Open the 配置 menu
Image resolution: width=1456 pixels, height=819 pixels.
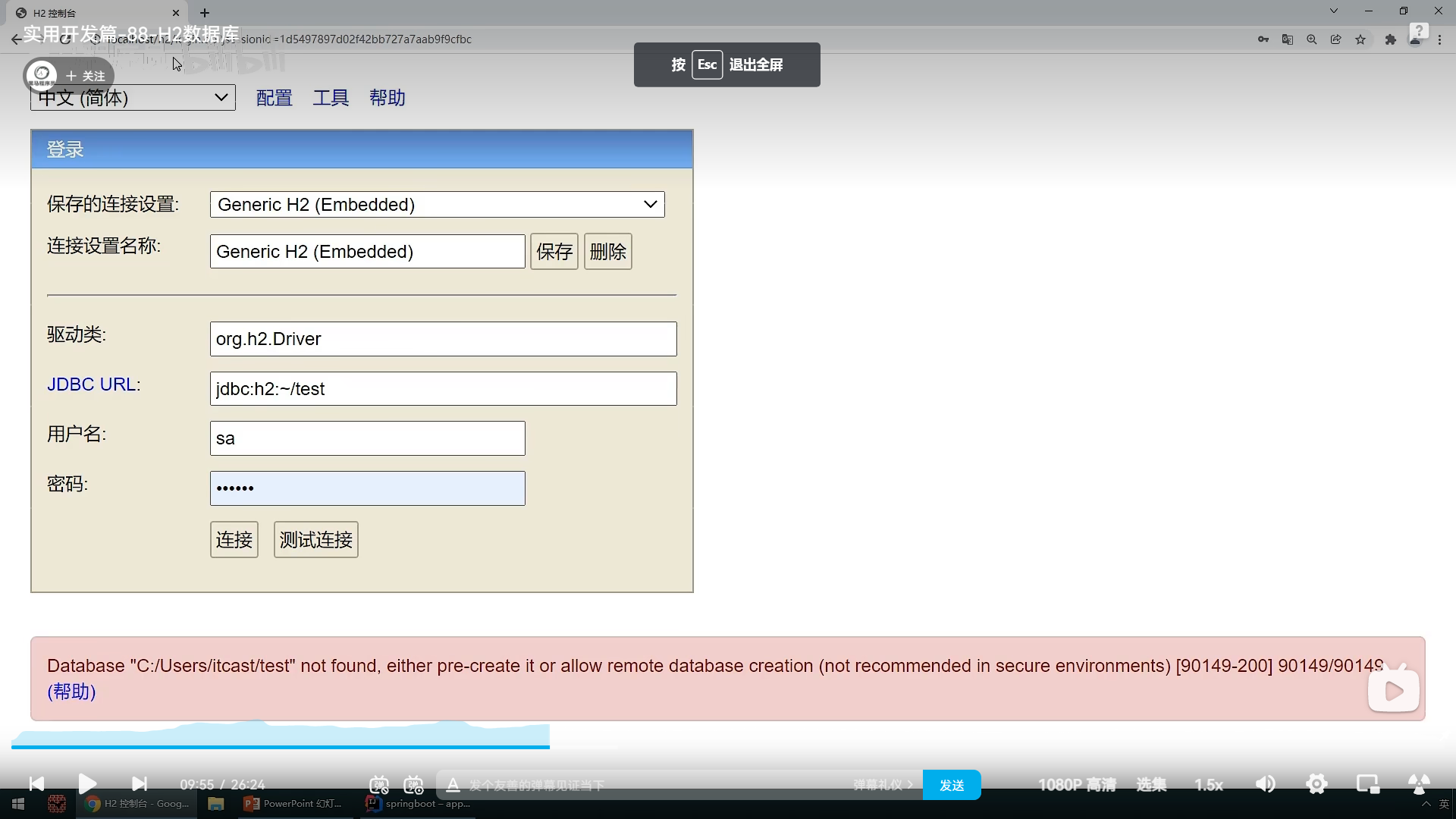click(274, 98)
